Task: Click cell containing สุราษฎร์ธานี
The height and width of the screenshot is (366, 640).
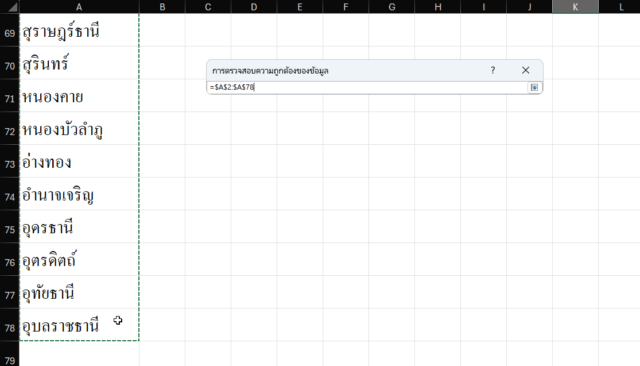Action: [79, 30]
